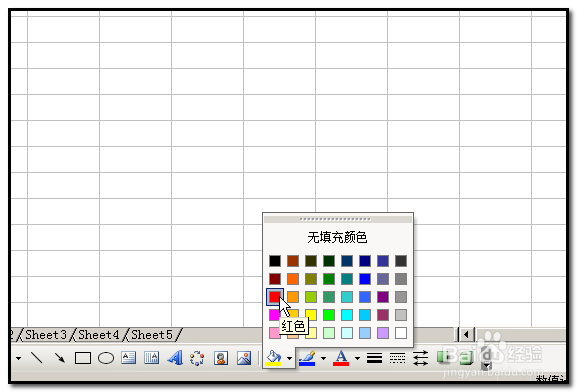
Task: Pick the magenta pink fill swatch
Action: [x=274, y=315]
